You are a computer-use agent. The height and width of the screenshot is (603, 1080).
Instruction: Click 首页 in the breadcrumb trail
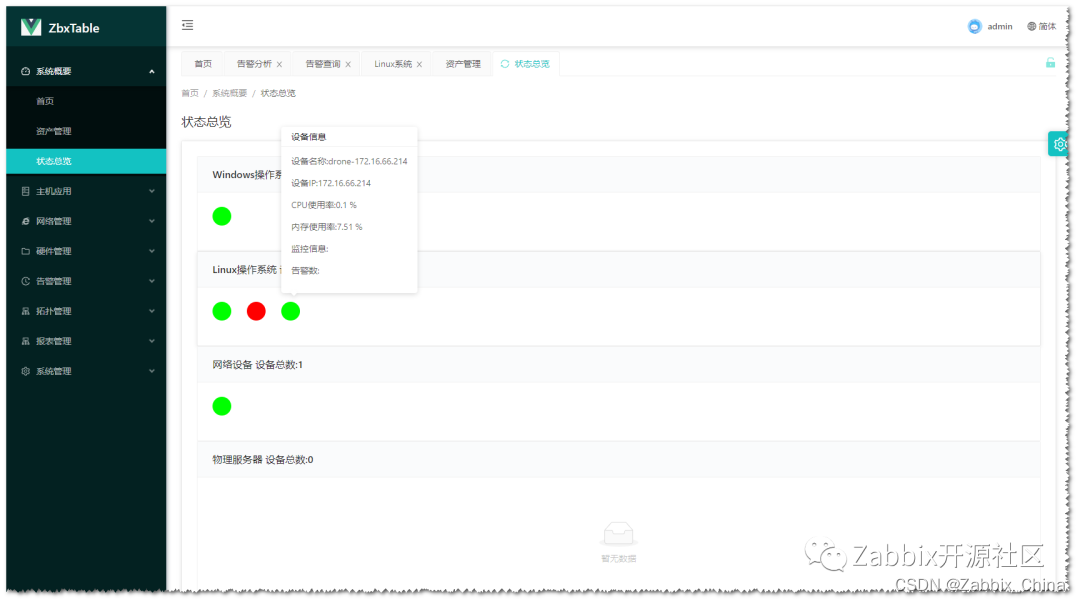(x=189, y=92)
